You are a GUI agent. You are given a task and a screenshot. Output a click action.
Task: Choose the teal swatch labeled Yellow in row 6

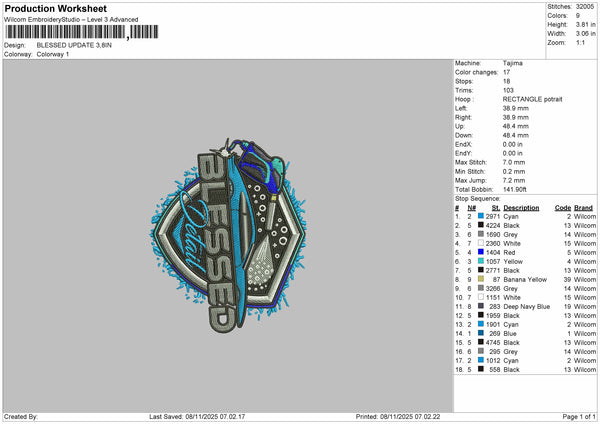pyautogui.click(x=481, y=261)
